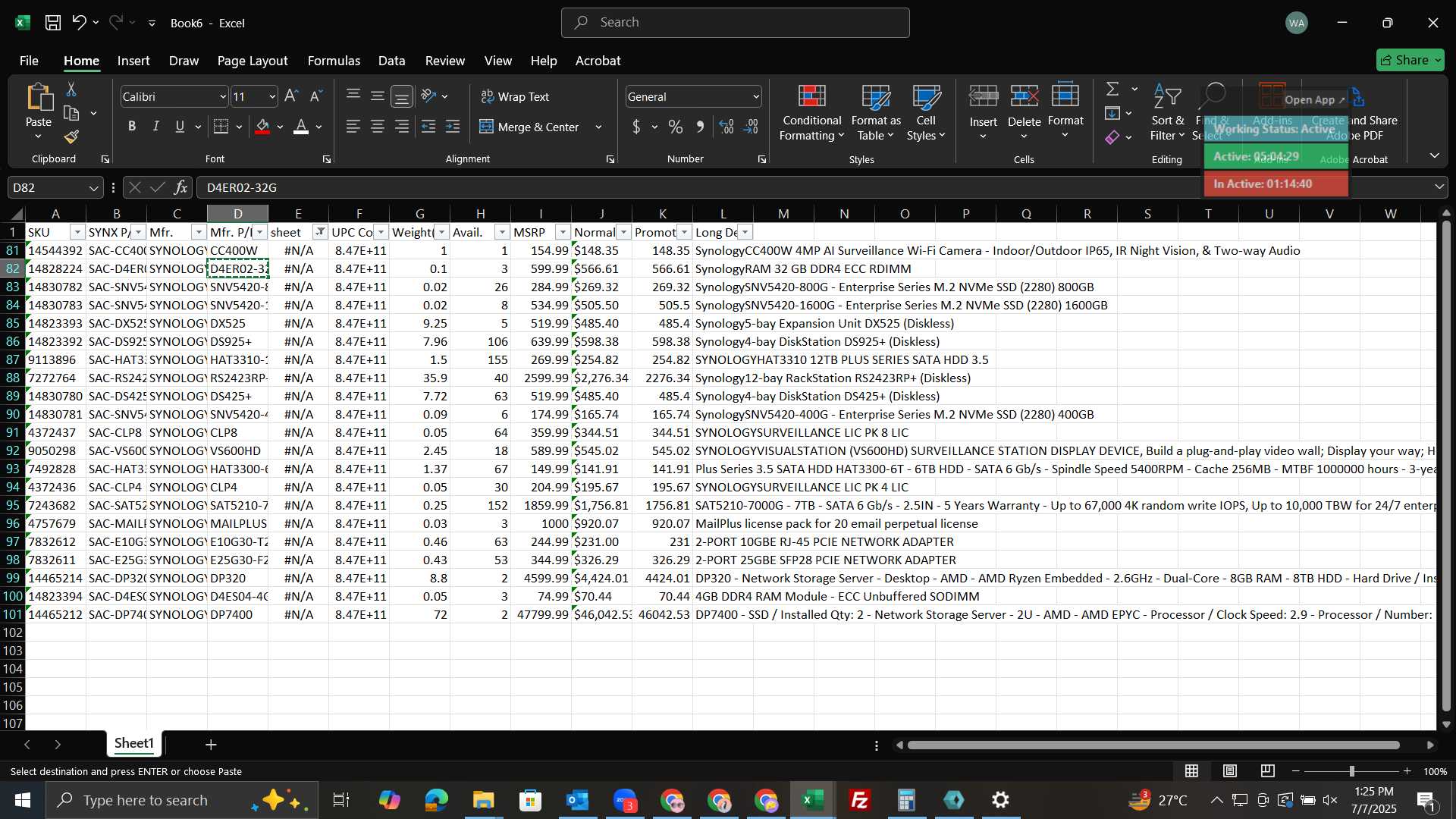
Task: Switch to the Formulas tab
Action: (334, 61)
